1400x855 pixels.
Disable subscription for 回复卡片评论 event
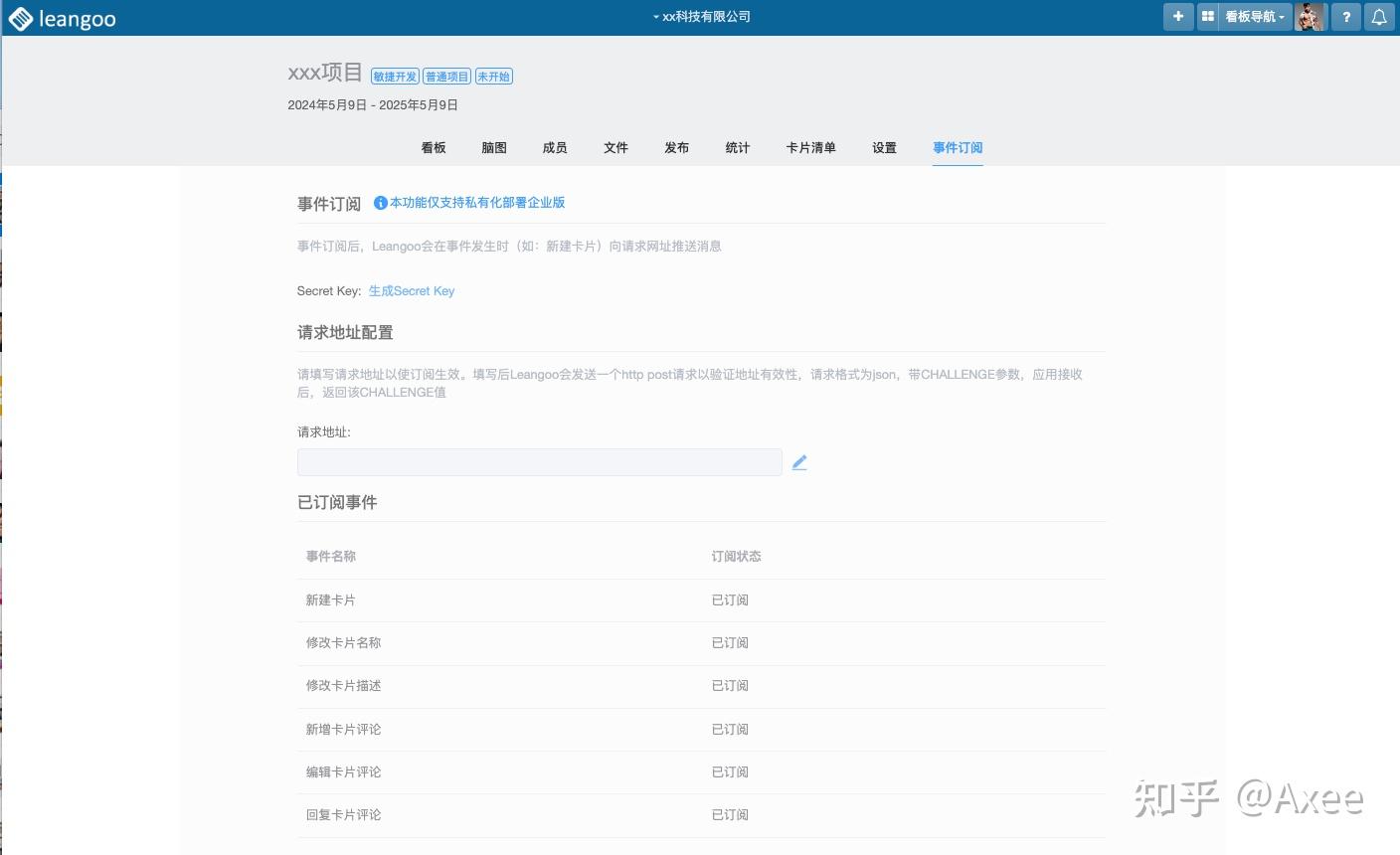730,814
